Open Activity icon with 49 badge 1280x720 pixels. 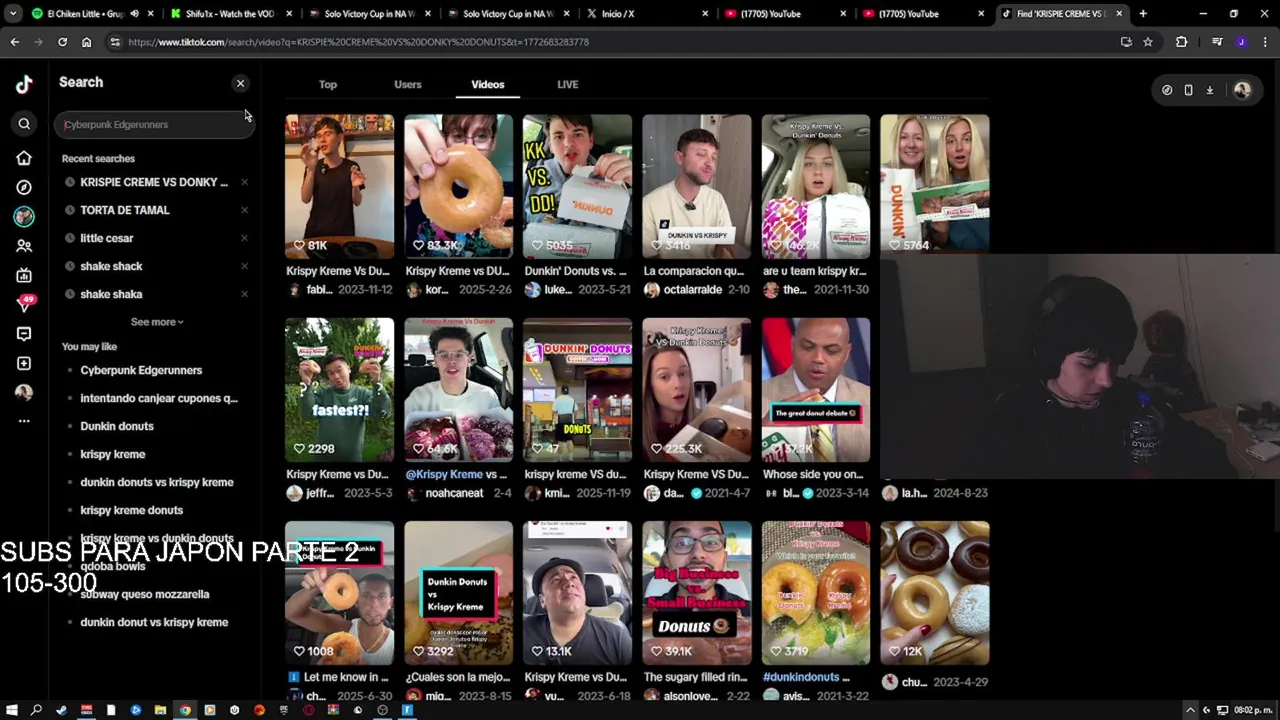click(x=25, y=304)
